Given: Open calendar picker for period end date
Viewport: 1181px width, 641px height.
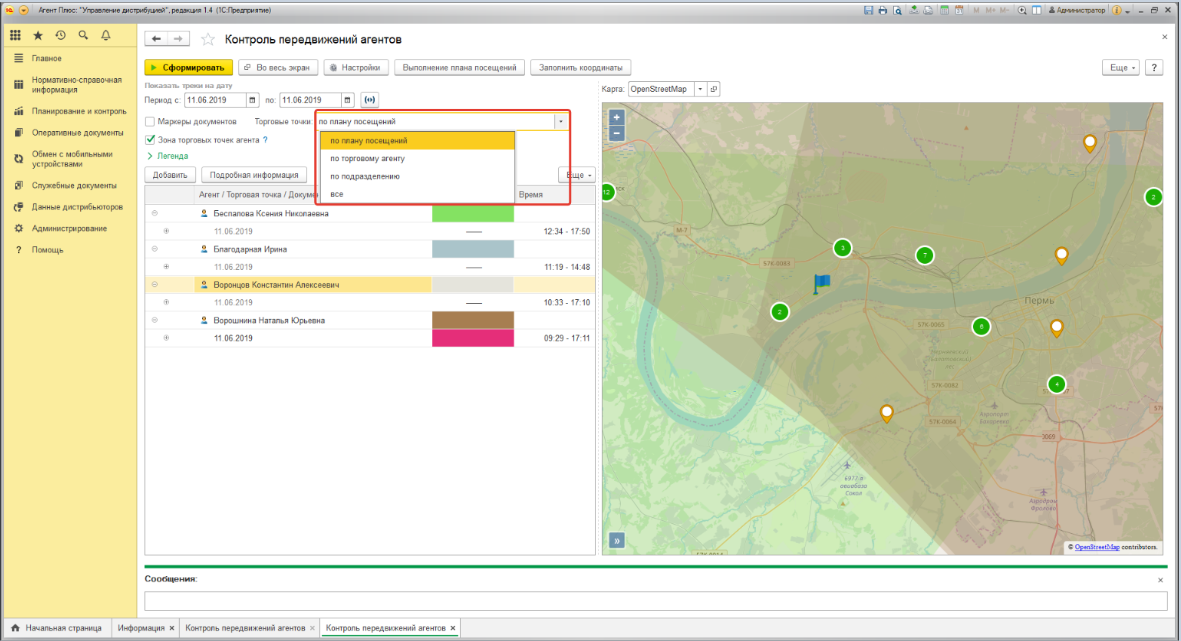Looking at the screenshot, I should [347, 100].
